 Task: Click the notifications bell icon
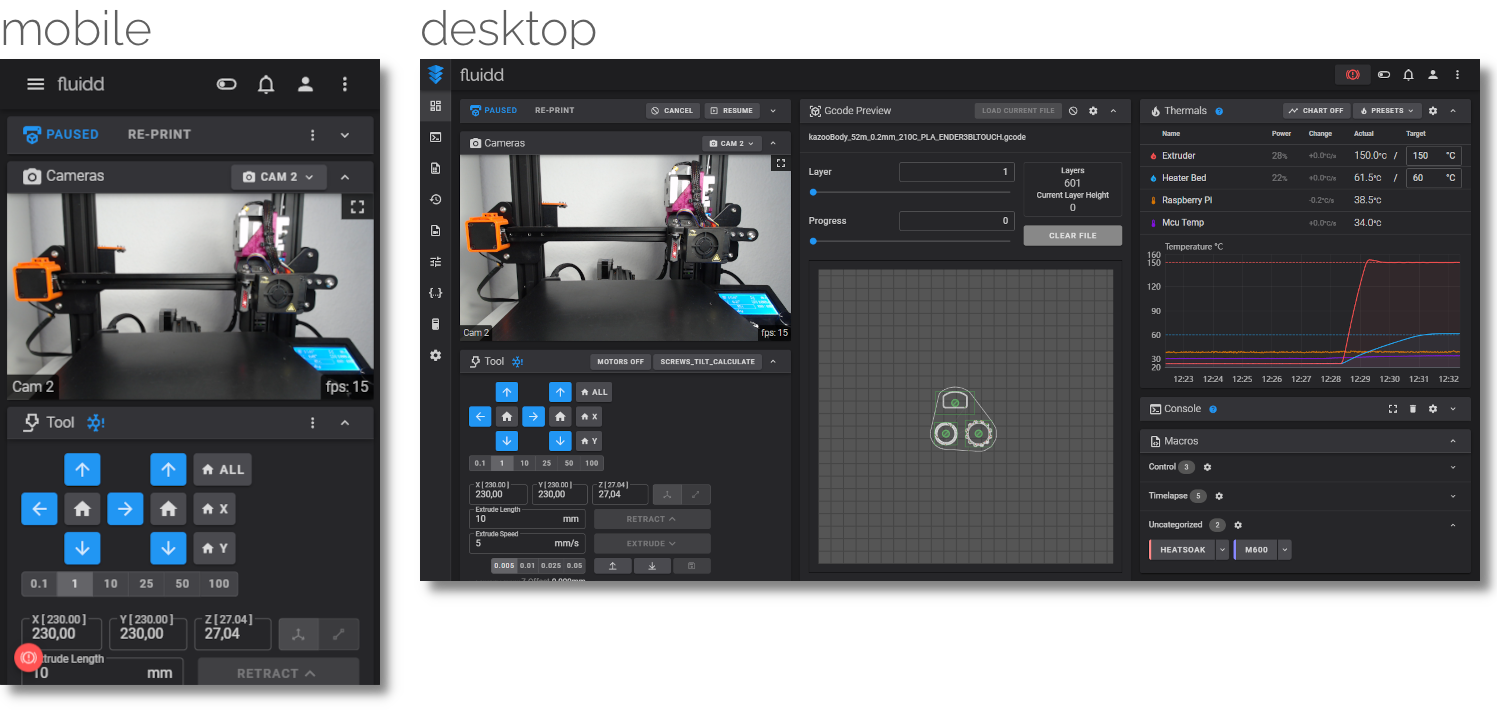tap(1408, 74)
